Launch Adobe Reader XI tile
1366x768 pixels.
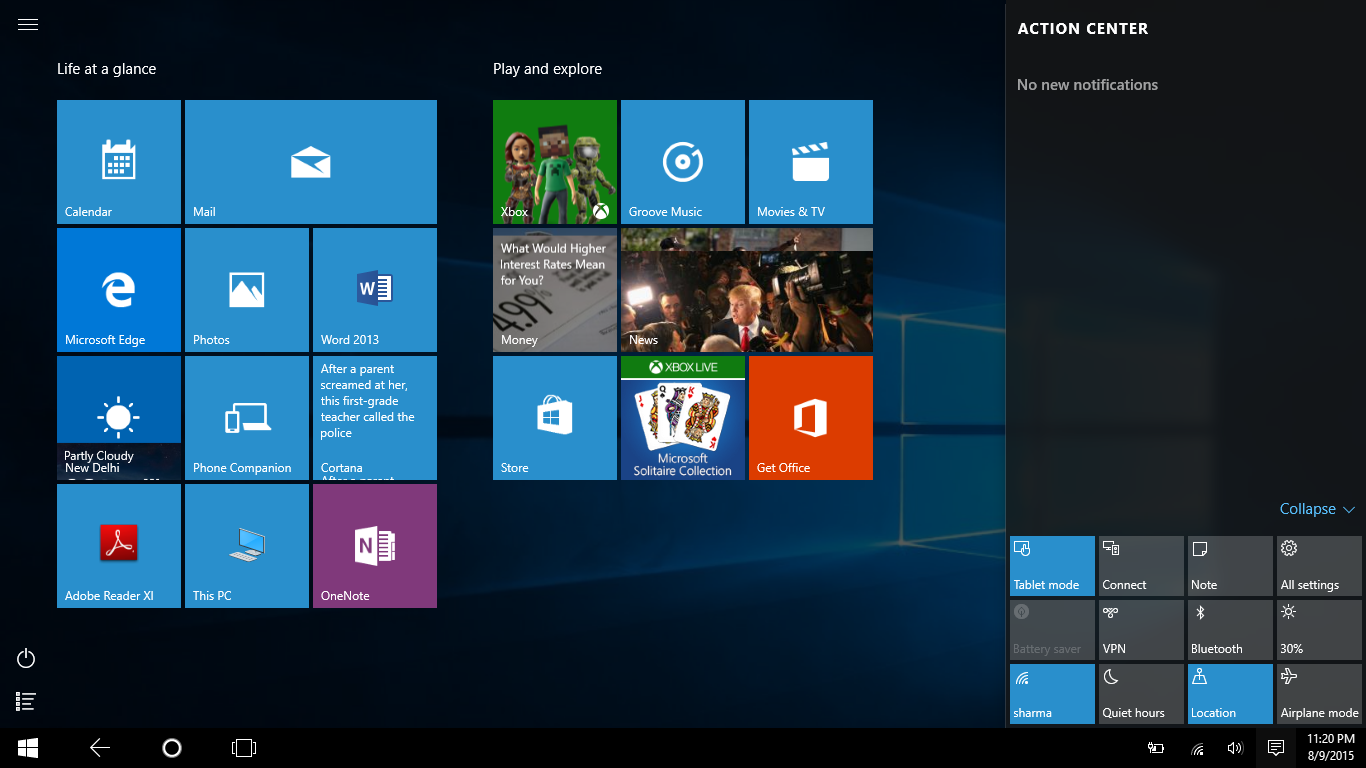tap(119, 546)
